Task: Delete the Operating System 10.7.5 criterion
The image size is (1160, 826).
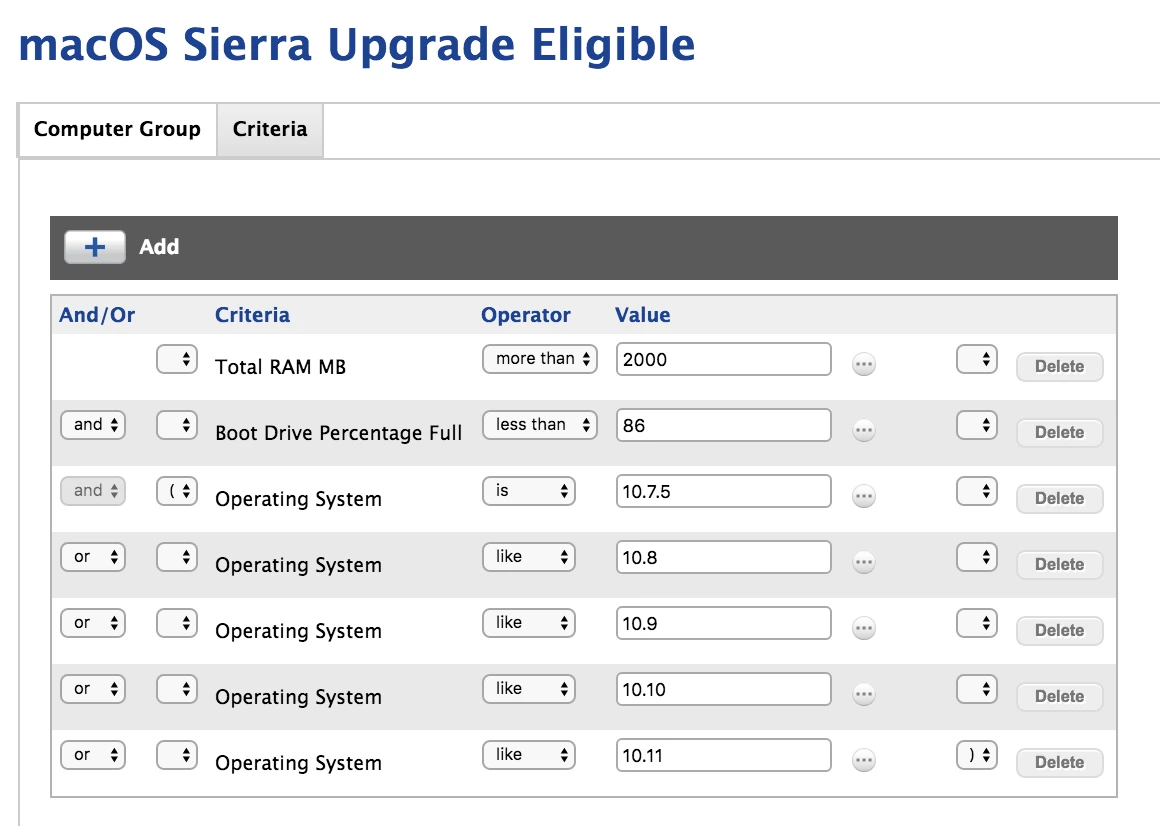Action: pos(1059,498)
